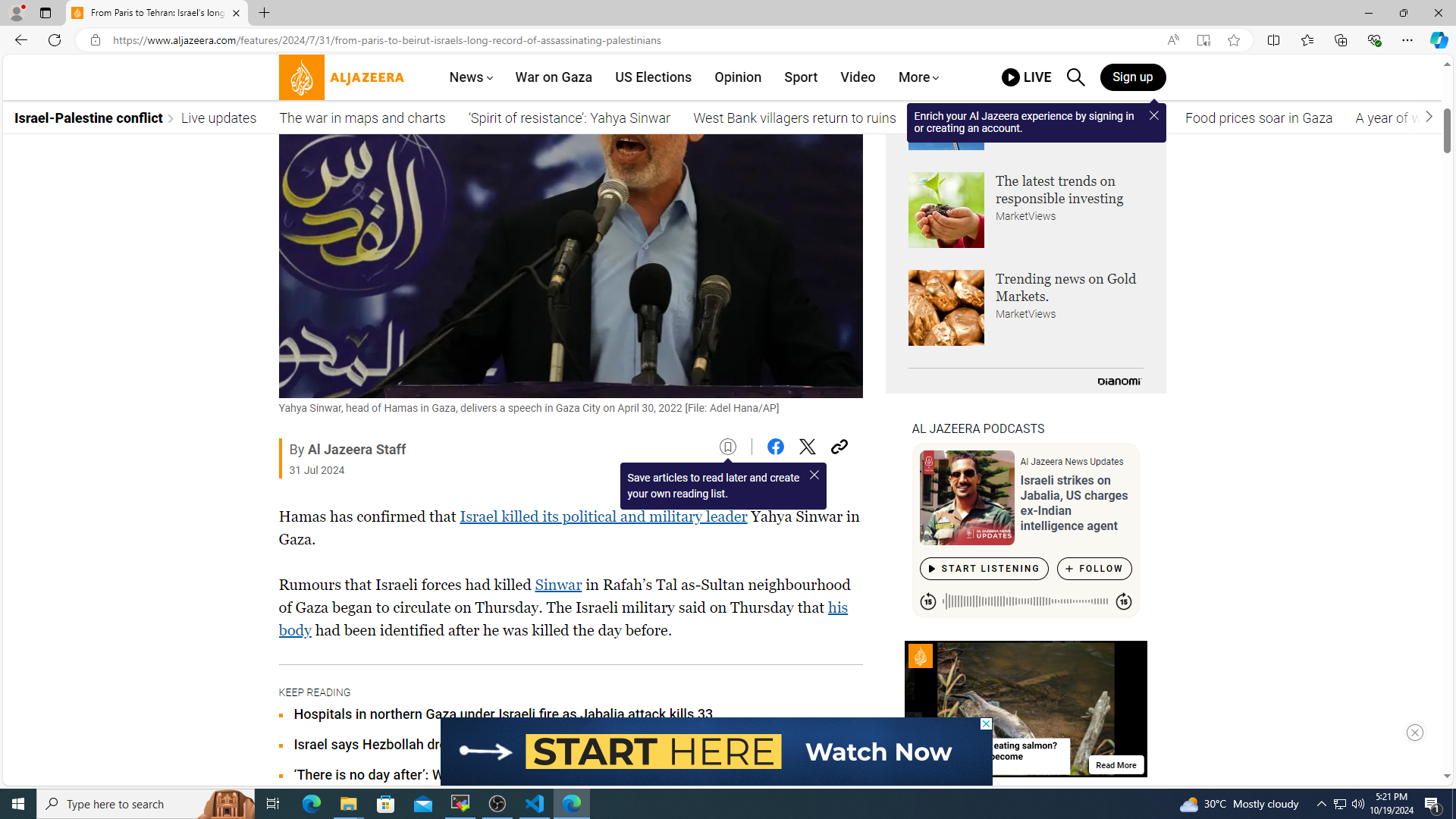Close the floating video player

[1414, 733]
